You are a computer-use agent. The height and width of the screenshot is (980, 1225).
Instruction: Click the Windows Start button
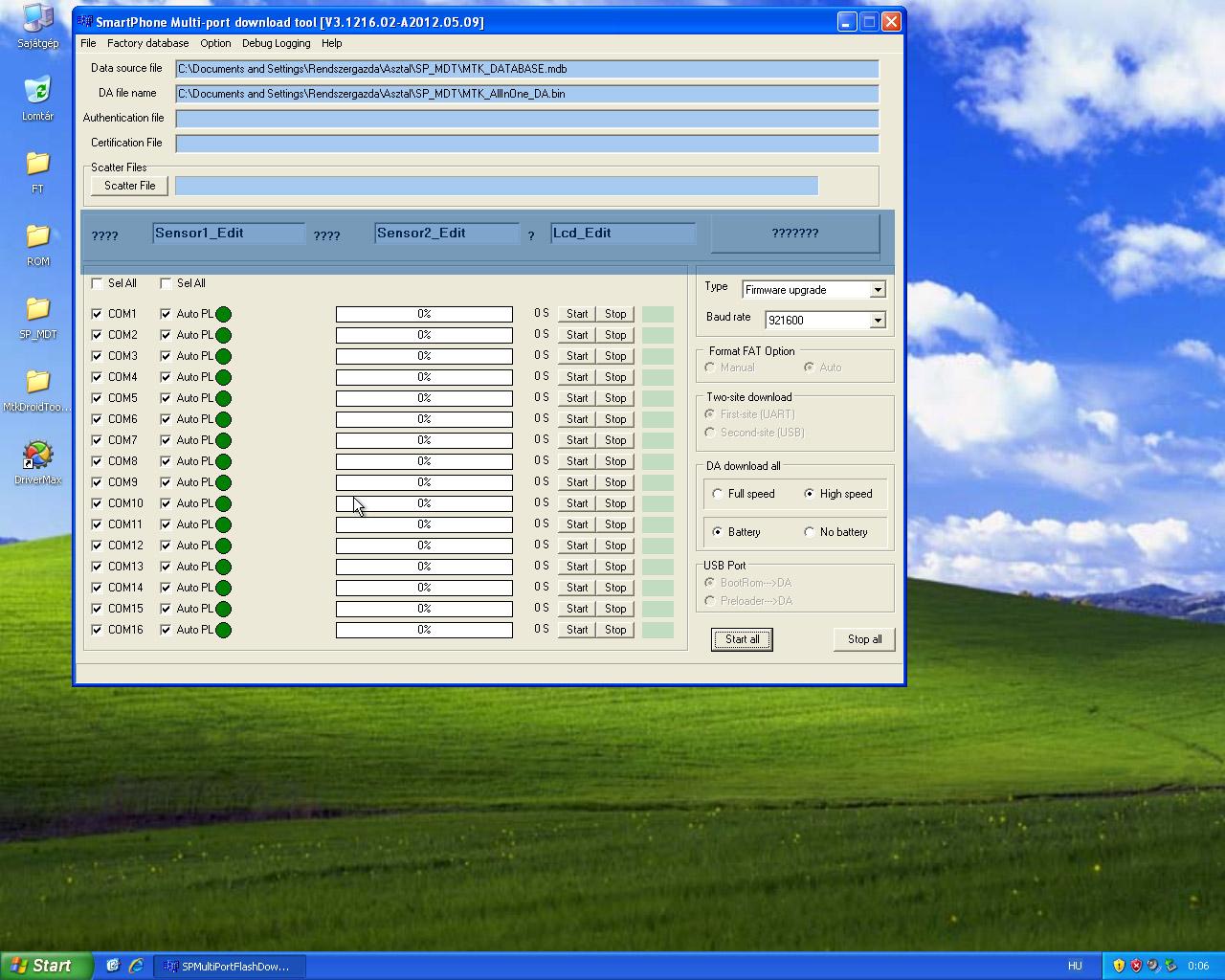(46, 966)
